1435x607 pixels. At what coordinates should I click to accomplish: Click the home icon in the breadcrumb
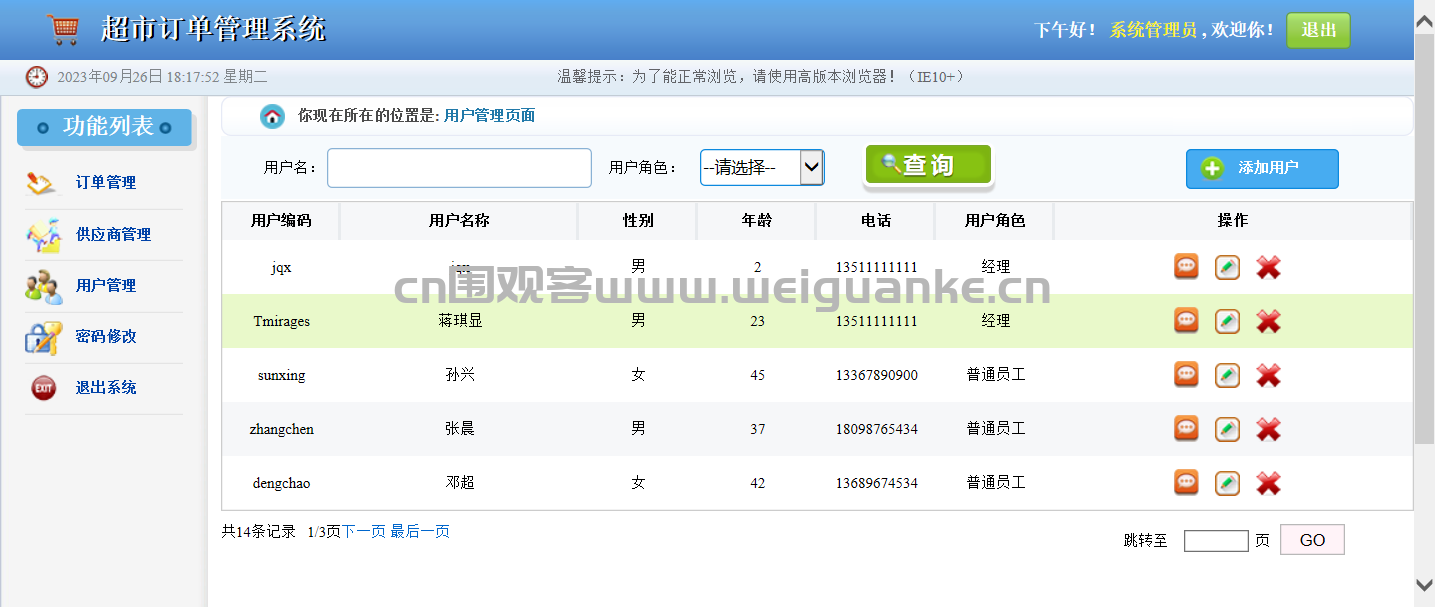[x=272, y=116]
